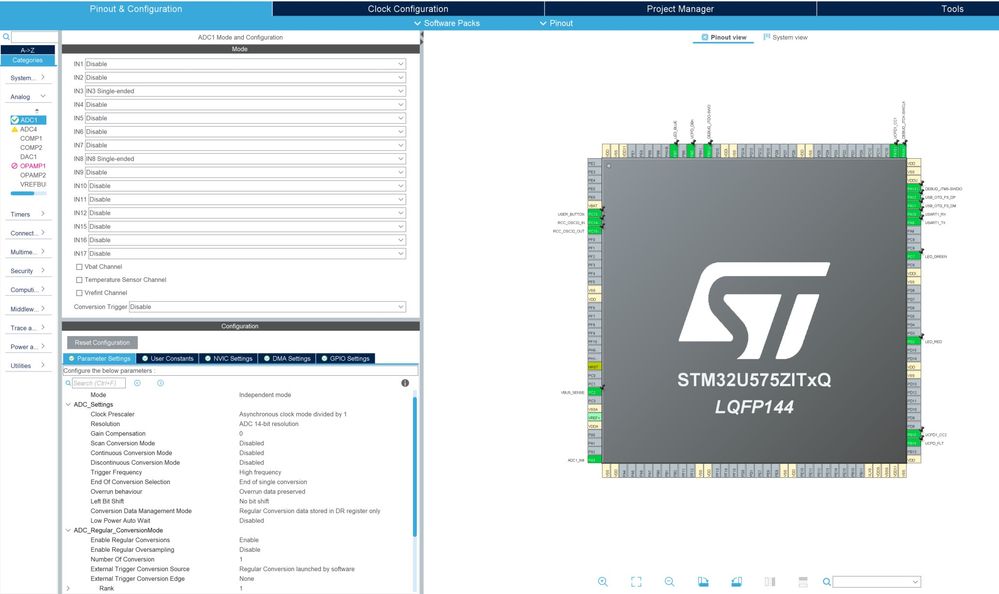Click the 'ADC 14-bit resolution' value

[269, 424]
